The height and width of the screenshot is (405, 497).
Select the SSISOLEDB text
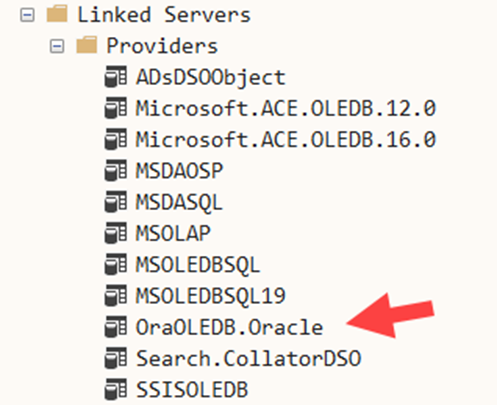click(x=192, y=389)
